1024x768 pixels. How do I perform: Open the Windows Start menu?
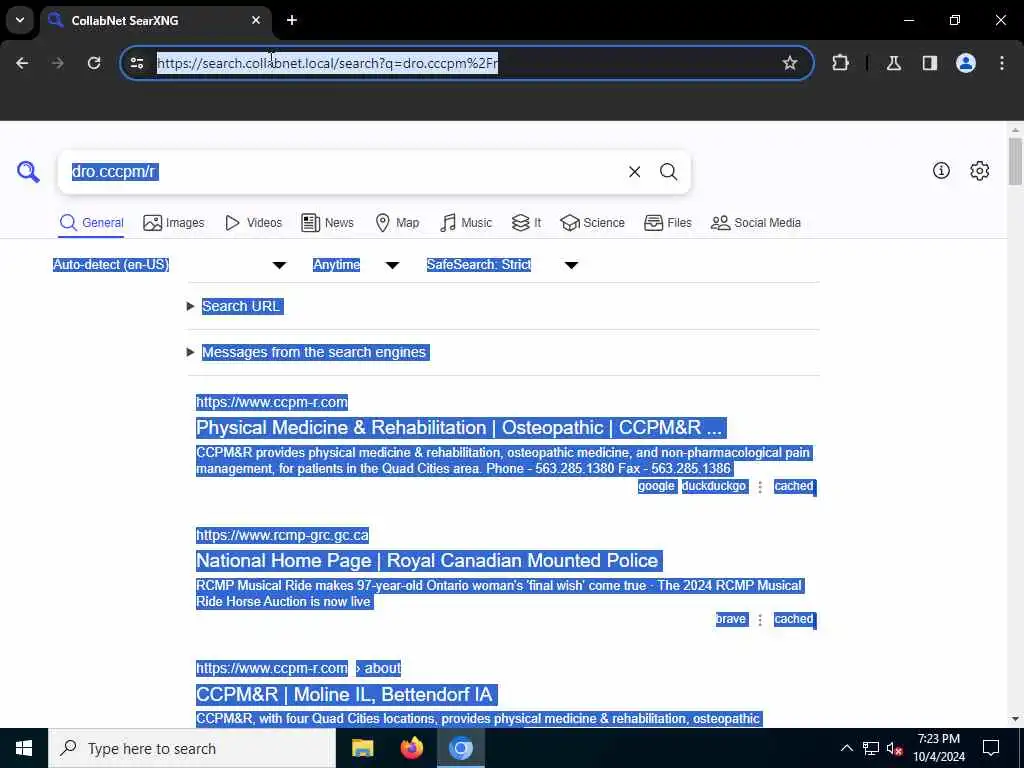[x=24, y=748]
